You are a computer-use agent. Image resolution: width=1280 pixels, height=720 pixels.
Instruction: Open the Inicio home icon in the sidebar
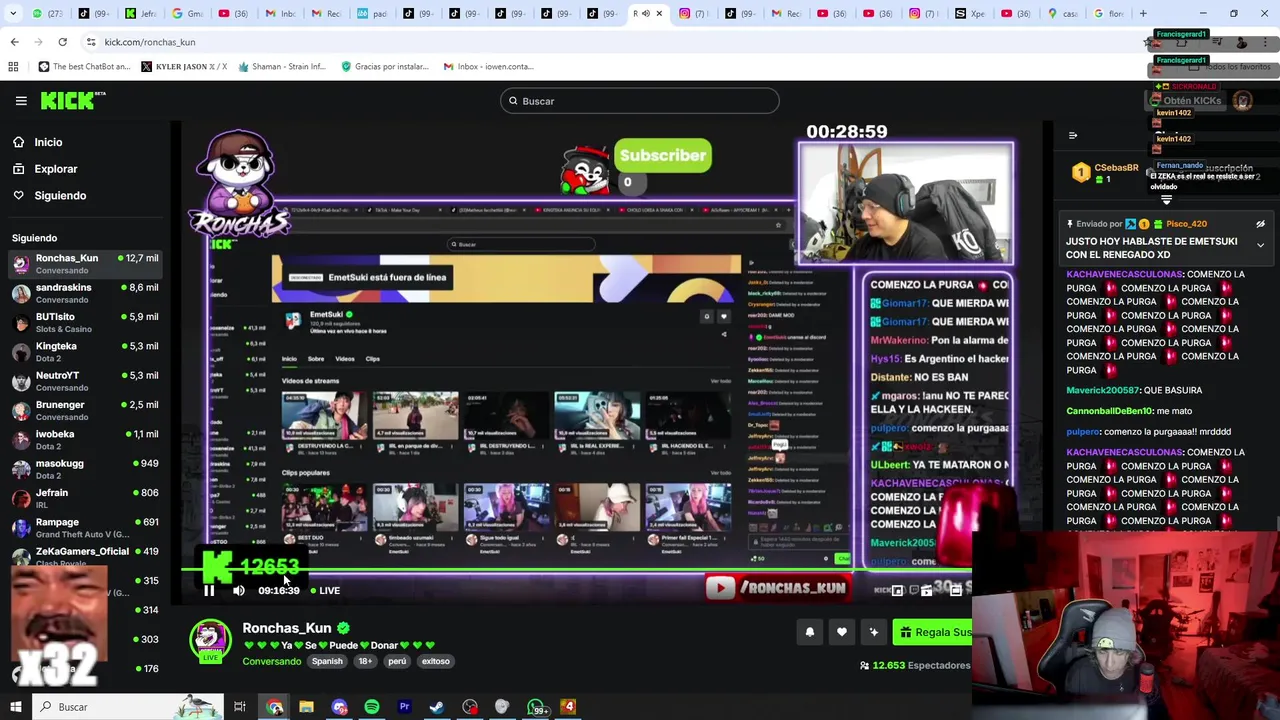[x=19, y=142]
